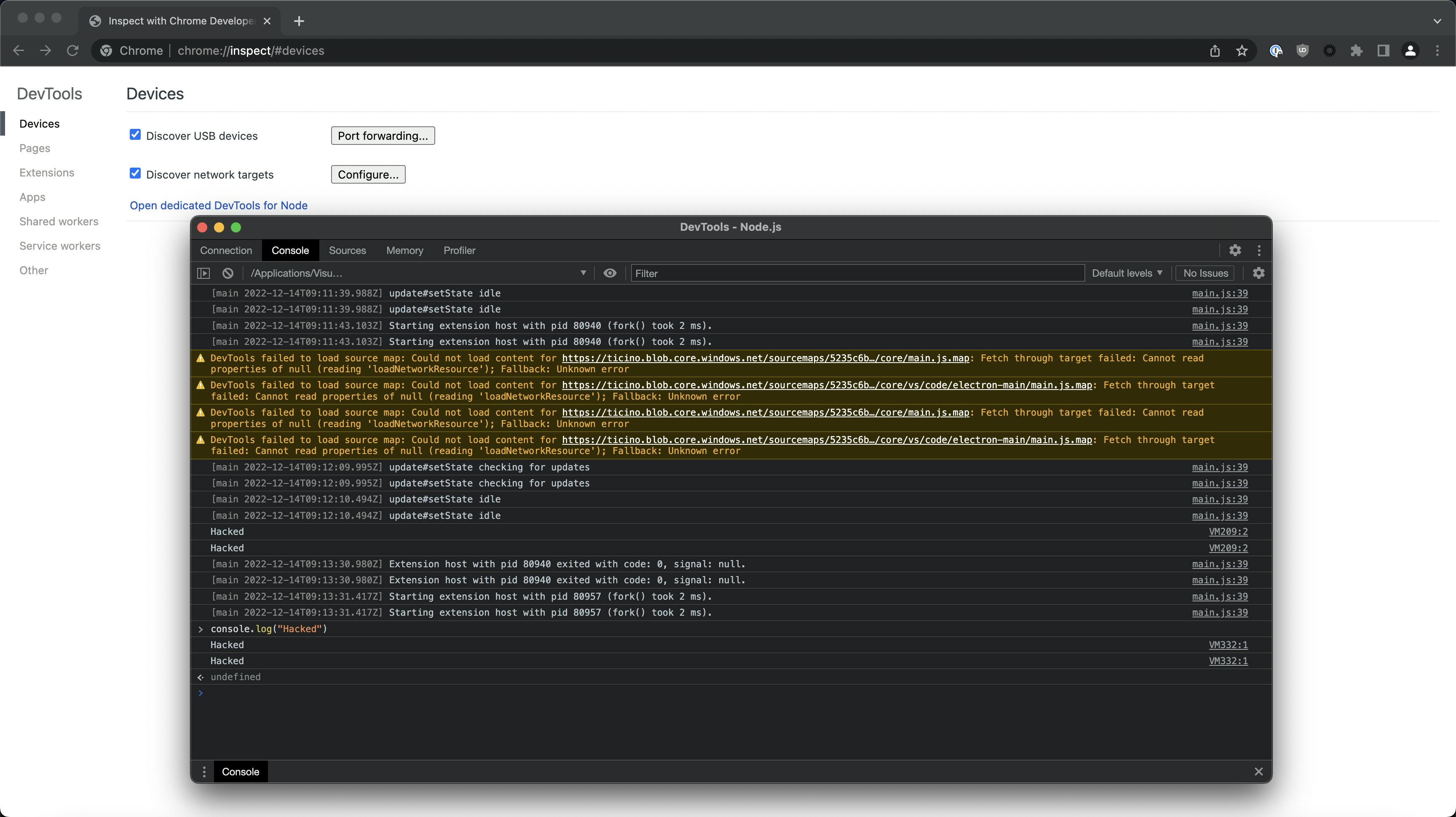1456x817 pixels.
Task: Click Chrome site info icon in address bar
Action: (106, 51)
